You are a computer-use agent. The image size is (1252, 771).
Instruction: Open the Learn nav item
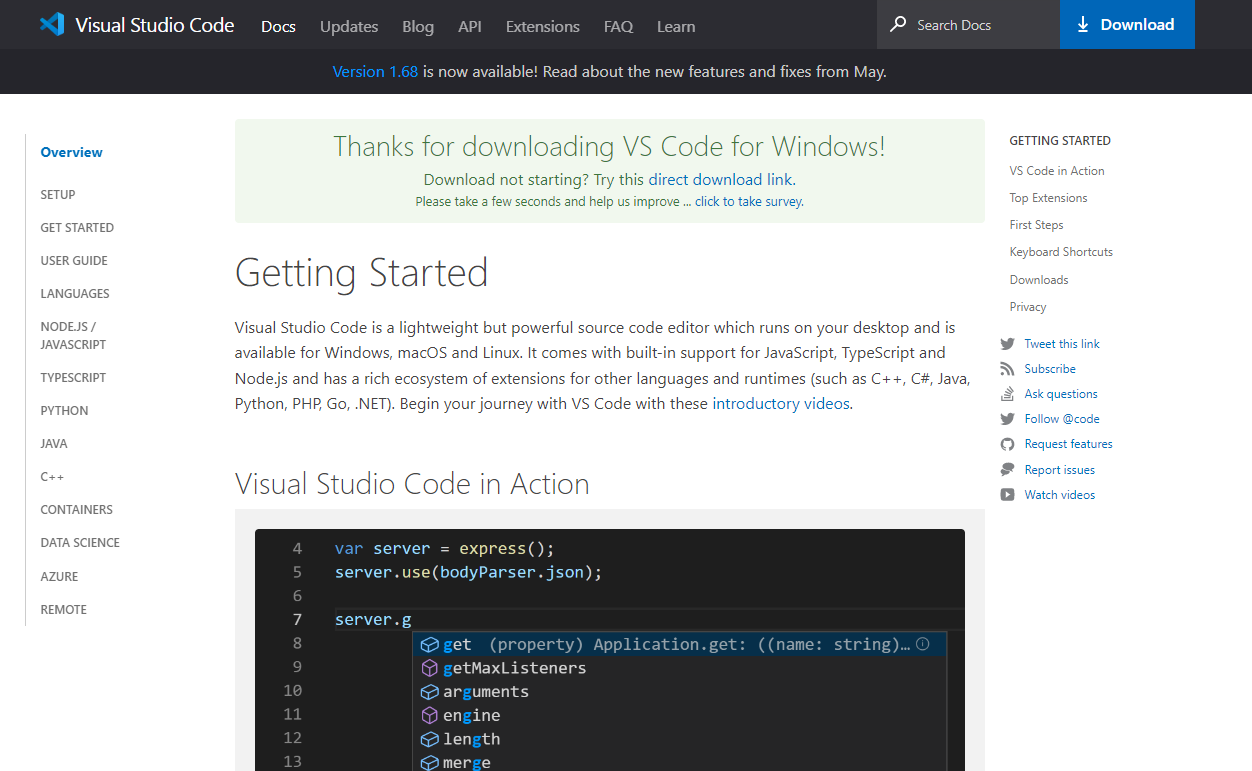pyautogui.click(x=676, y=26)
